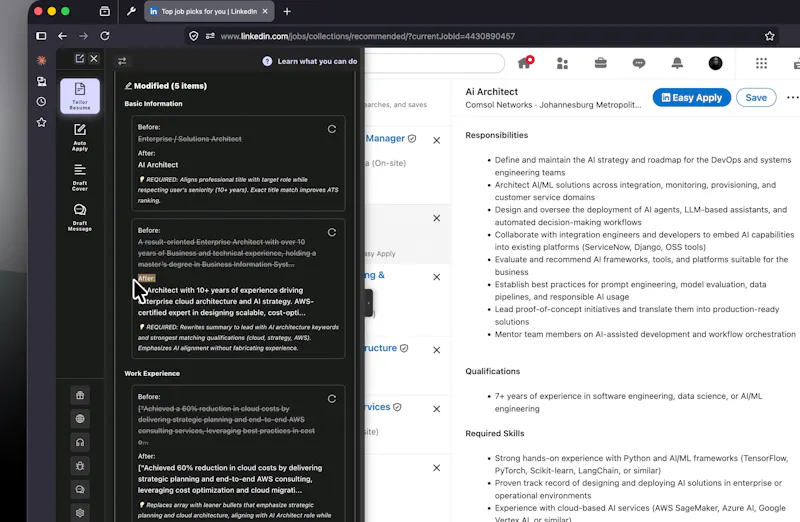Screen dimensions: 800x522
Task: Bookmark this page with the star
Action: point(769,36)
